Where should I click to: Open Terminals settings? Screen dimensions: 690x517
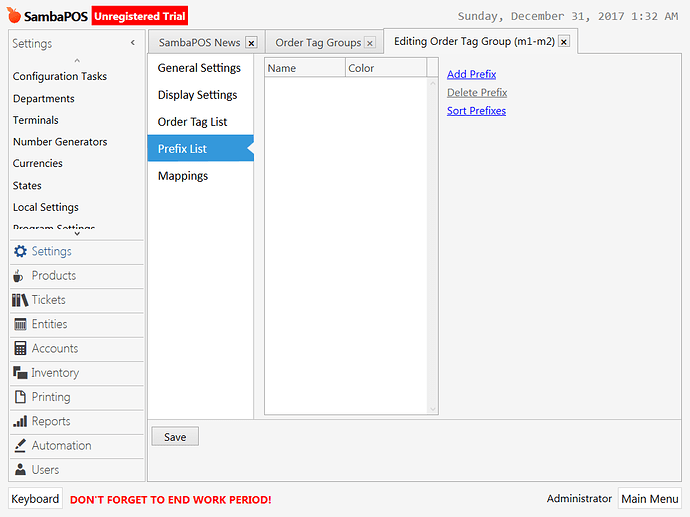[x=36, y=120]
